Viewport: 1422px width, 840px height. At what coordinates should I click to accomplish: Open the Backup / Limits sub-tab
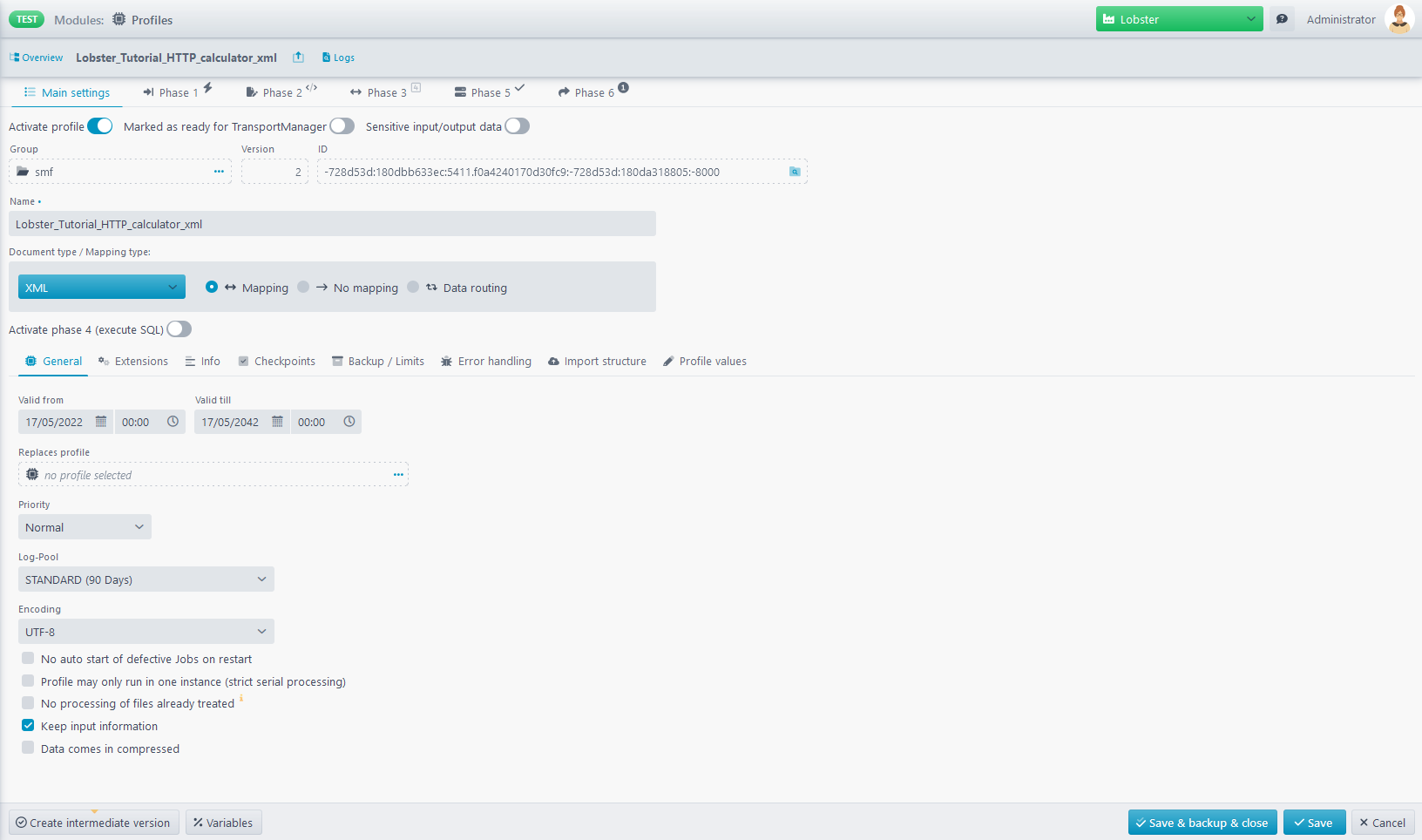coord(378,361)
